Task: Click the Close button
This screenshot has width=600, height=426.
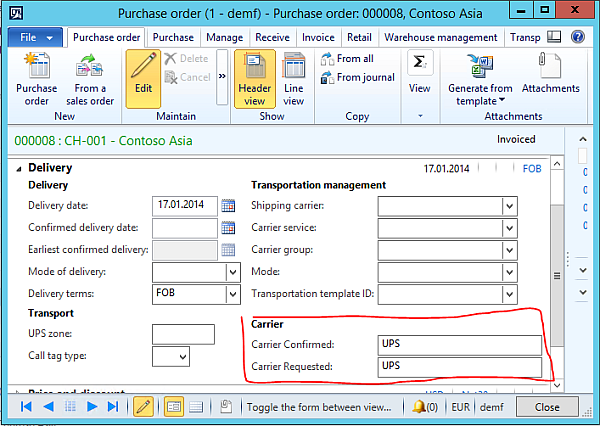Action: click(547, 407)
